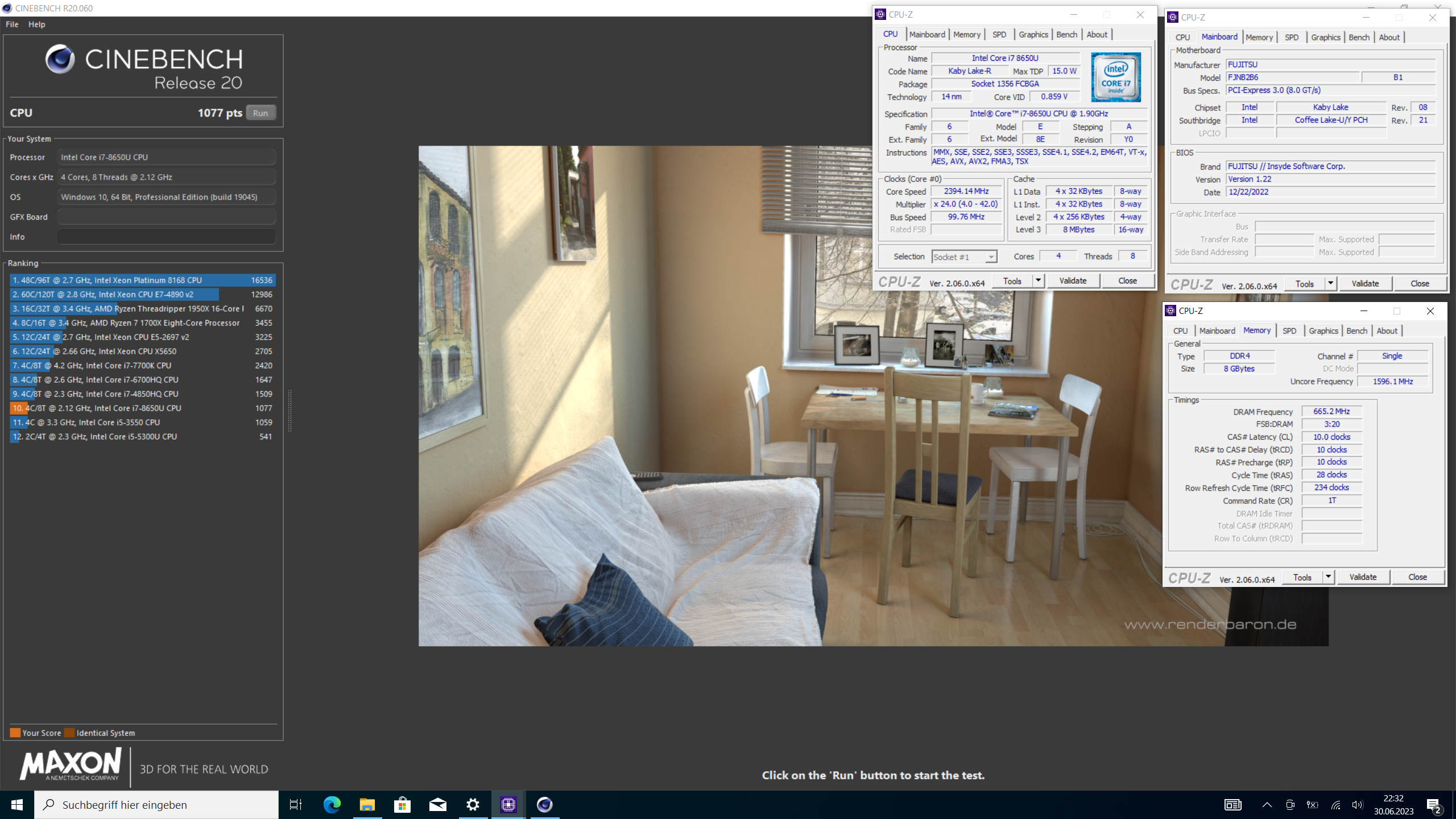Click the Meet Now tray icon
This screenshot has width=1456, height=819.
click(1290, 804)
